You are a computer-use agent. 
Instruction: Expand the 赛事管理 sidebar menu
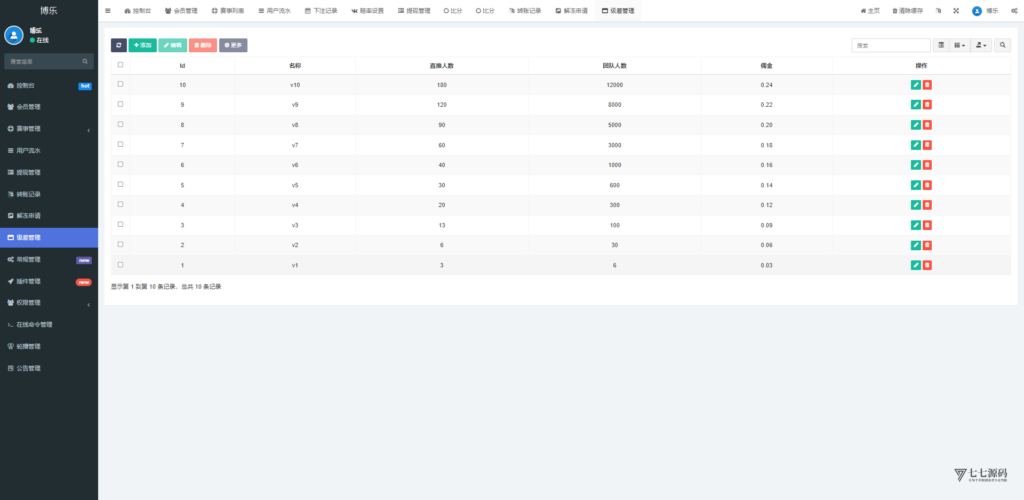click(x=48, y=128)
